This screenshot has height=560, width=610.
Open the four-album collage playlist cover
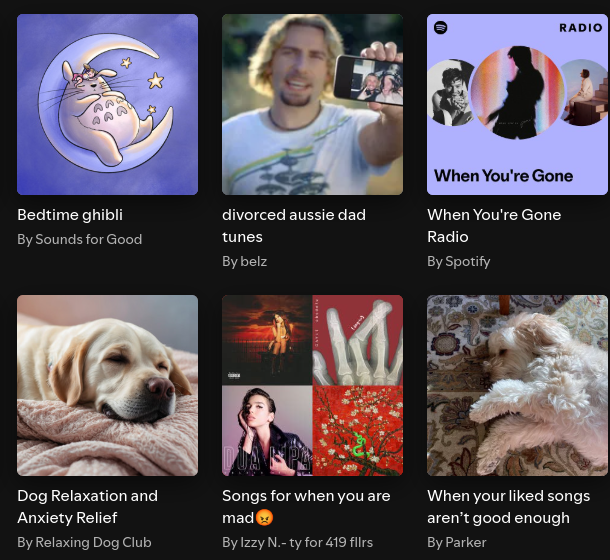click(312, 385)
